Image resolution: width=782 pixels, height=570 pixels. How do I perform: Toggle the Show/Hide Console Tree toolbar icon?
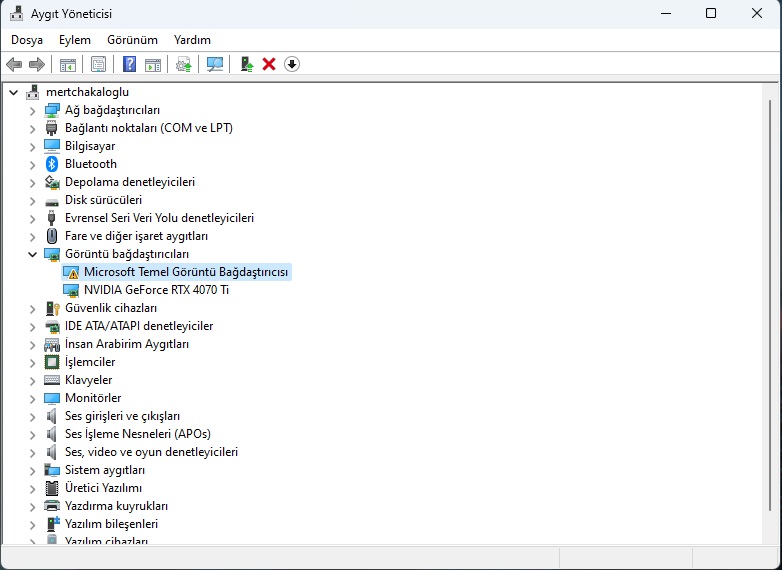(x=68, y=64)
